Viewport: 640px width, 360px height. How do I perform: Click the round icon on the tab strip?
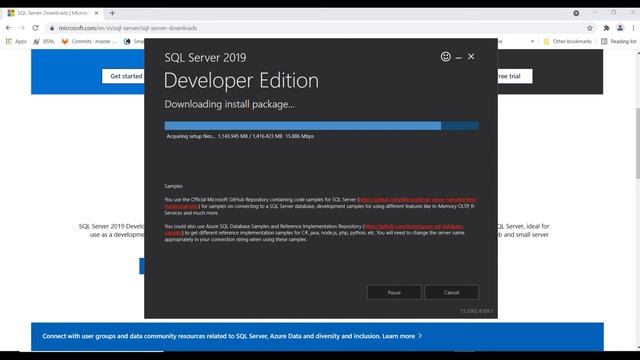[576, 13]
